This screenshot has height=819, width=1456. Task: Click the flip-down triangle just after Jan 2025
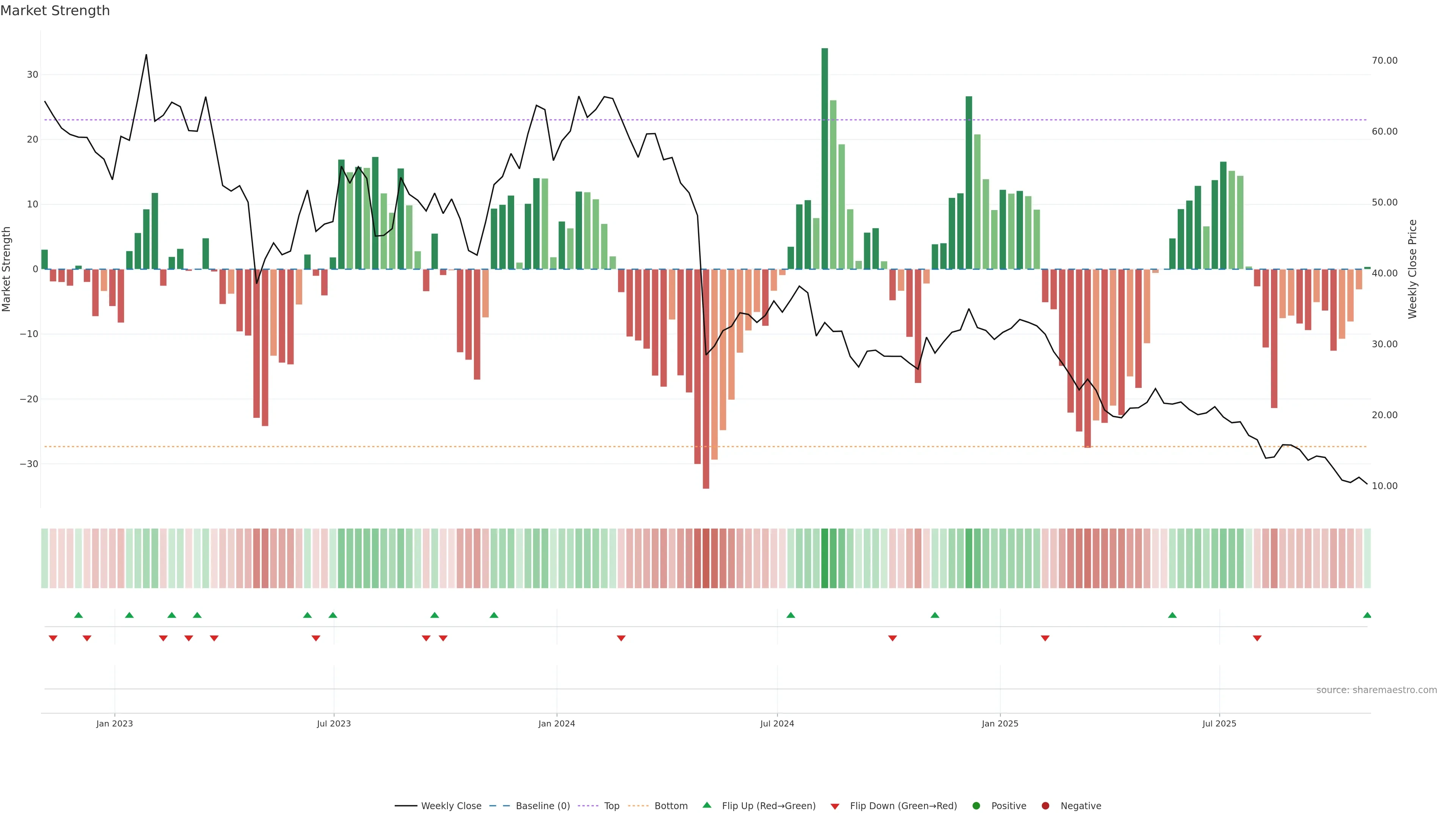pos(1045,638)
